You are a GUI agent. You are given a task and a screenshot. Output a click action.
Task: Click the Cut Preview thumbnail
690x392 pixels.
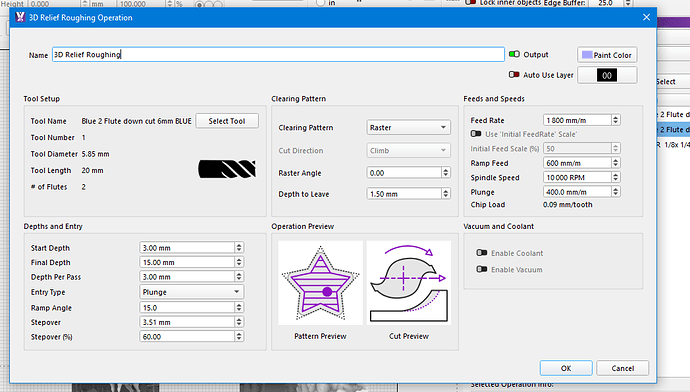409,283
